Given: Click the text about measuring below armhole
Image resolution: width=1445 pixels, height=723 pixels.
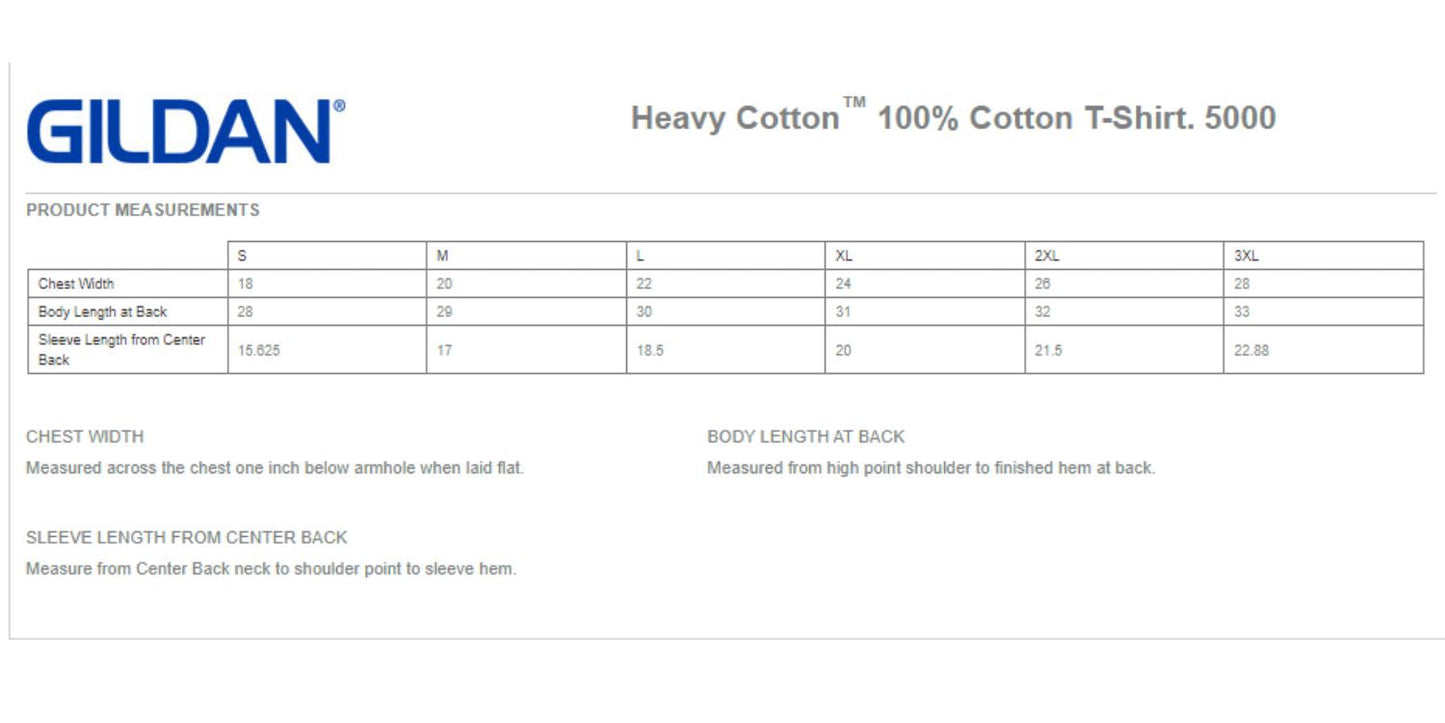Looking at the screenshot, I should (275, 468).
